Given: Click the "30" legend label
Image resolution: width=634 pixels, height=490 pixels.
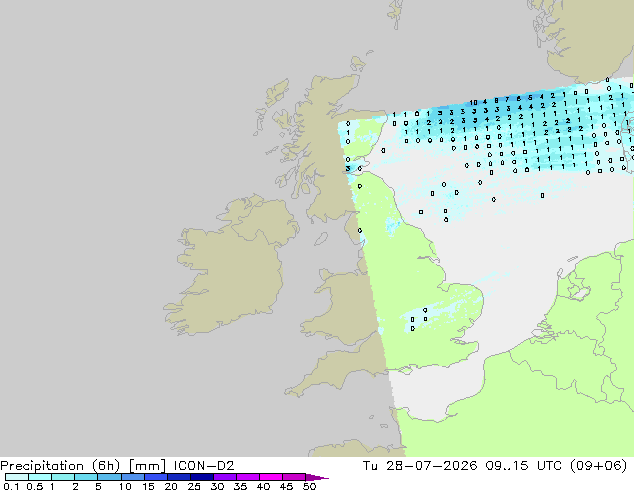Looking at the screenshot, I should point(217,486).
